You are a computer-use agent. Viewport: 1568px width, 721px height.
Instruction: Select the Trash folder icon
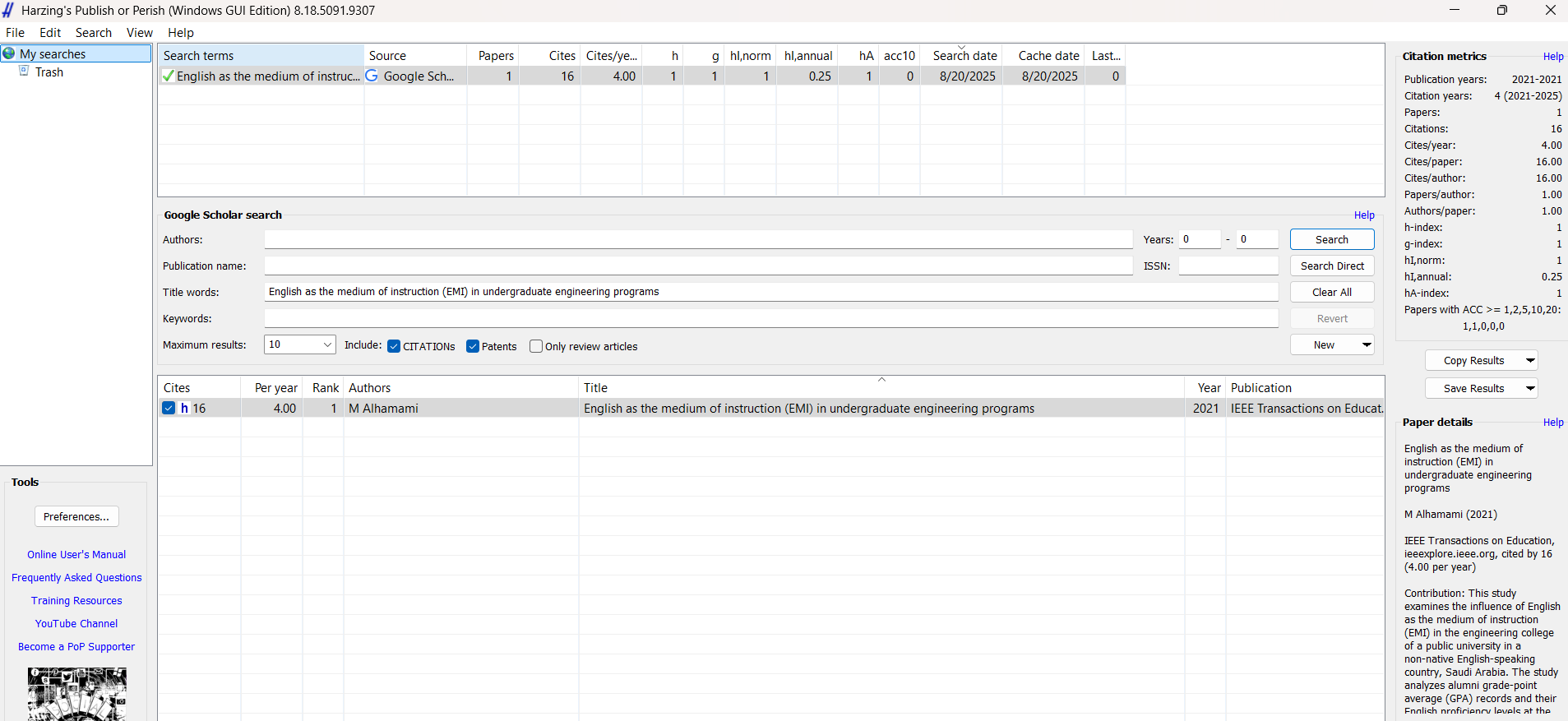click(x=24, y=72)
